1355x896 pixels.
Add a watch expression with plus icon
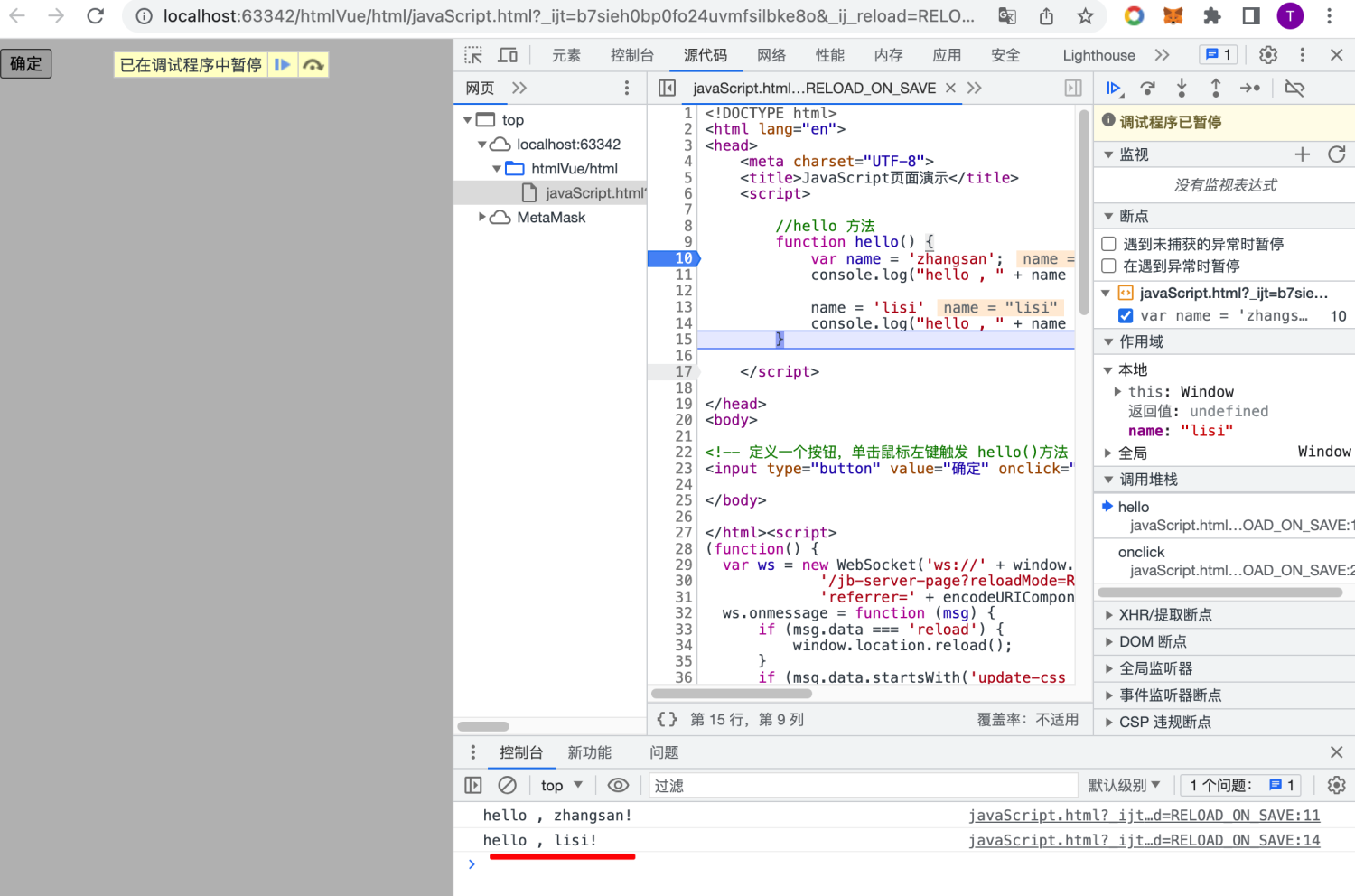1302,154
